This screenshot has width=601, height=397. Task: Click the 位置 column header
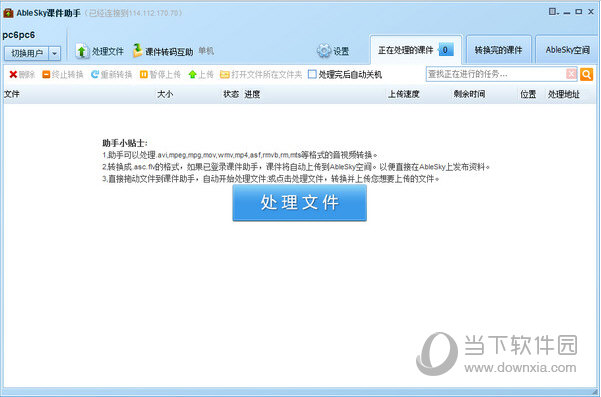(x=528, y=94)
